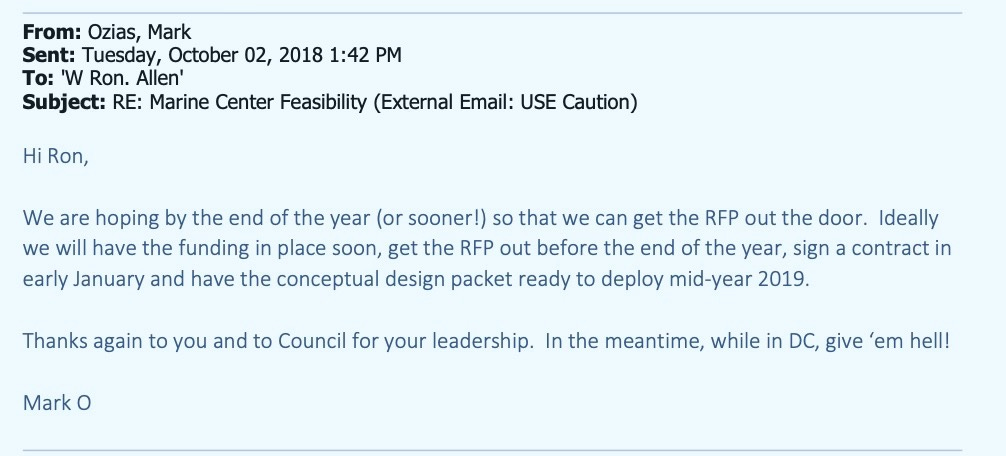Click the "From:" header label
The height and width of the screenshot is (456, 1006).
(53, 32)
